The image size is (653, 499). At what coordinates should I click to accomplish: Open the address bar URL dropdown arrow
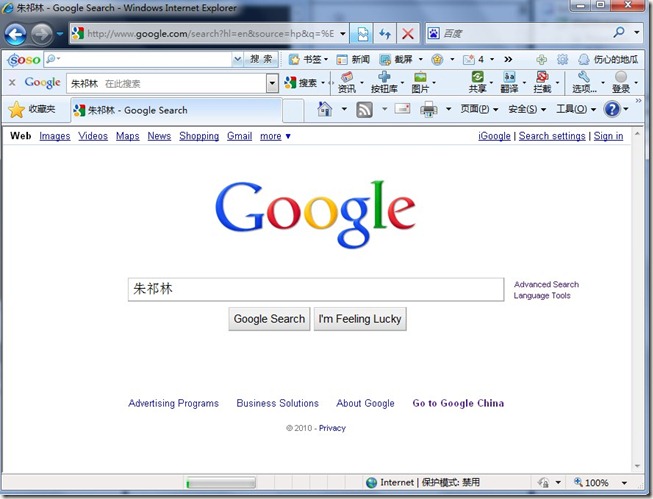343,34
